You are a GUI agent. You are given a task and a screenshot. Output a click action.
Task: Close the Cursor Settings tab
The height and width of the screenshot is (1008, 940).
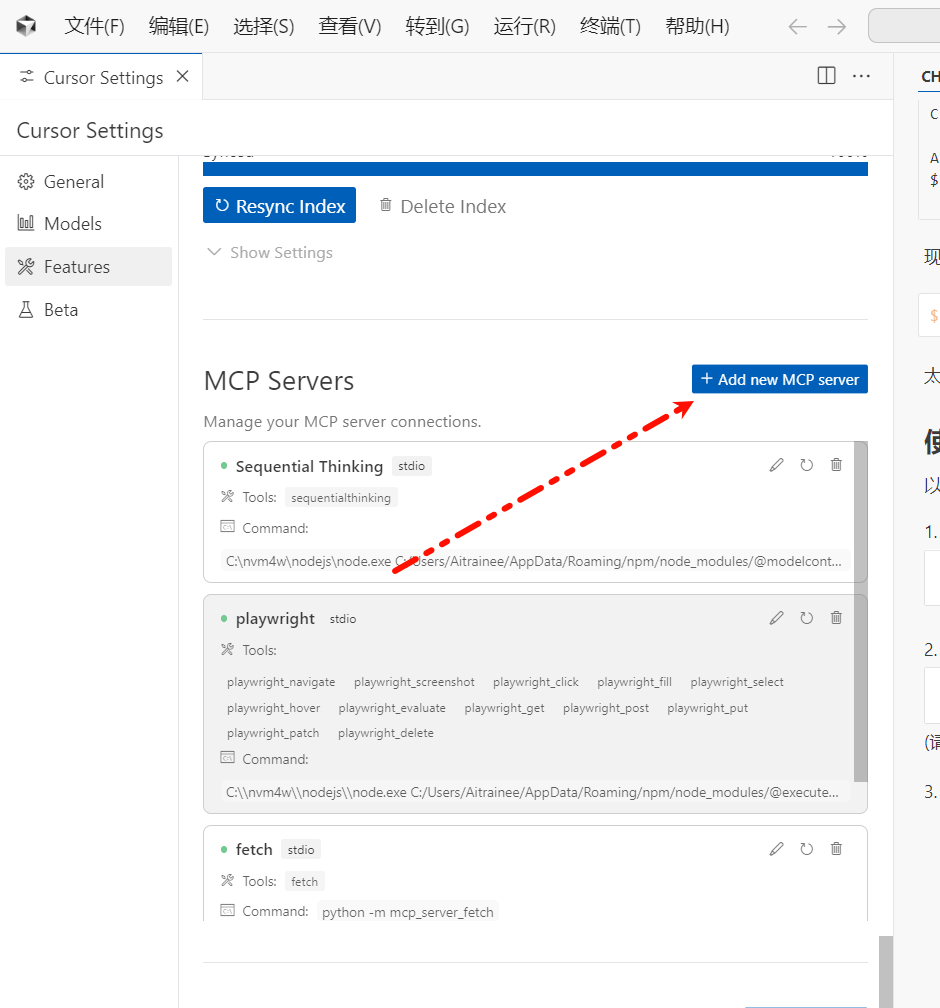[x=182, y=77]
